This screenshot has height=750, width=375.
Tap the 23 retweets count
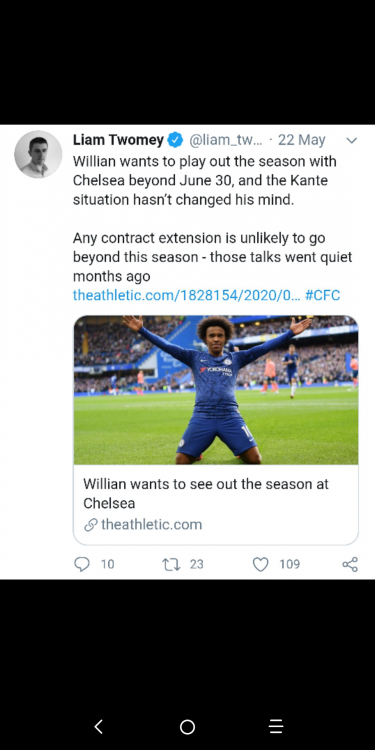(x=197, y=564)
